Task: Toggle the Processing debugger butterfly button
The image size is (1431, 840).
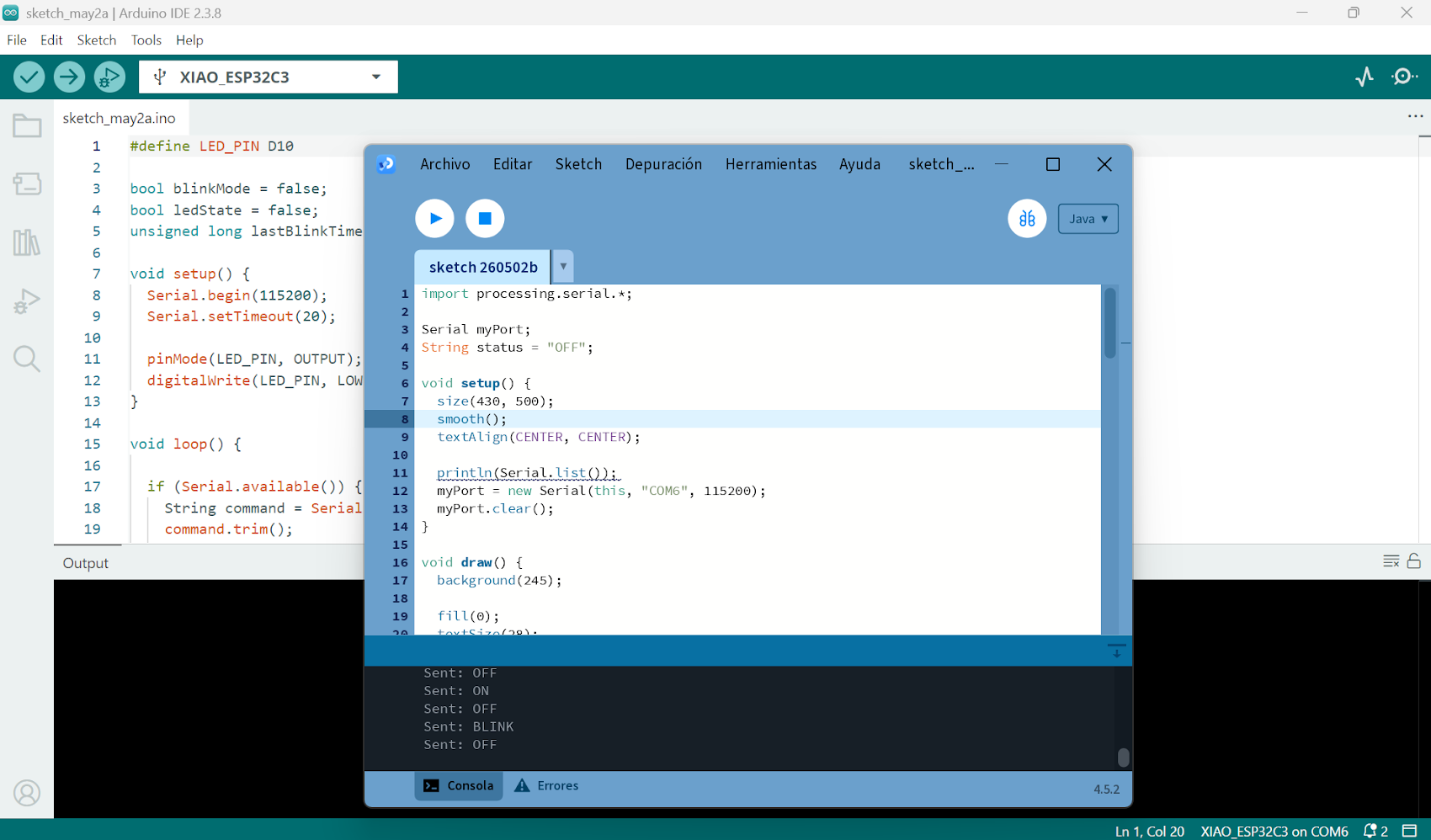Action: pyautogui.click(x=1027, y=219)
